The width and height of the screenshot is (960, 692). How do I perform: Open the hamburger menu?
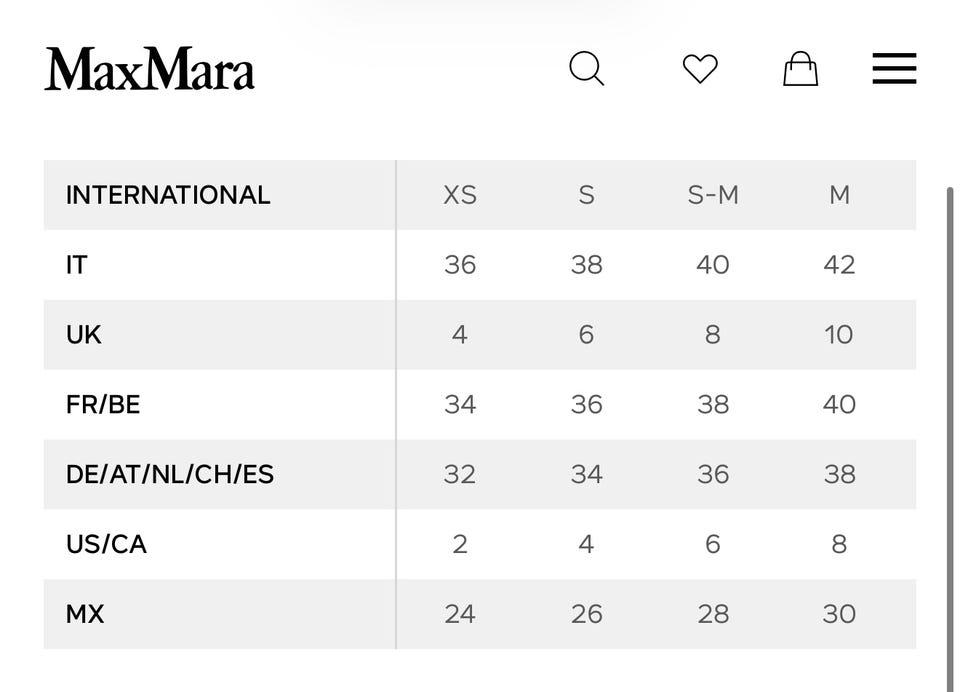(x=894, y=69)
